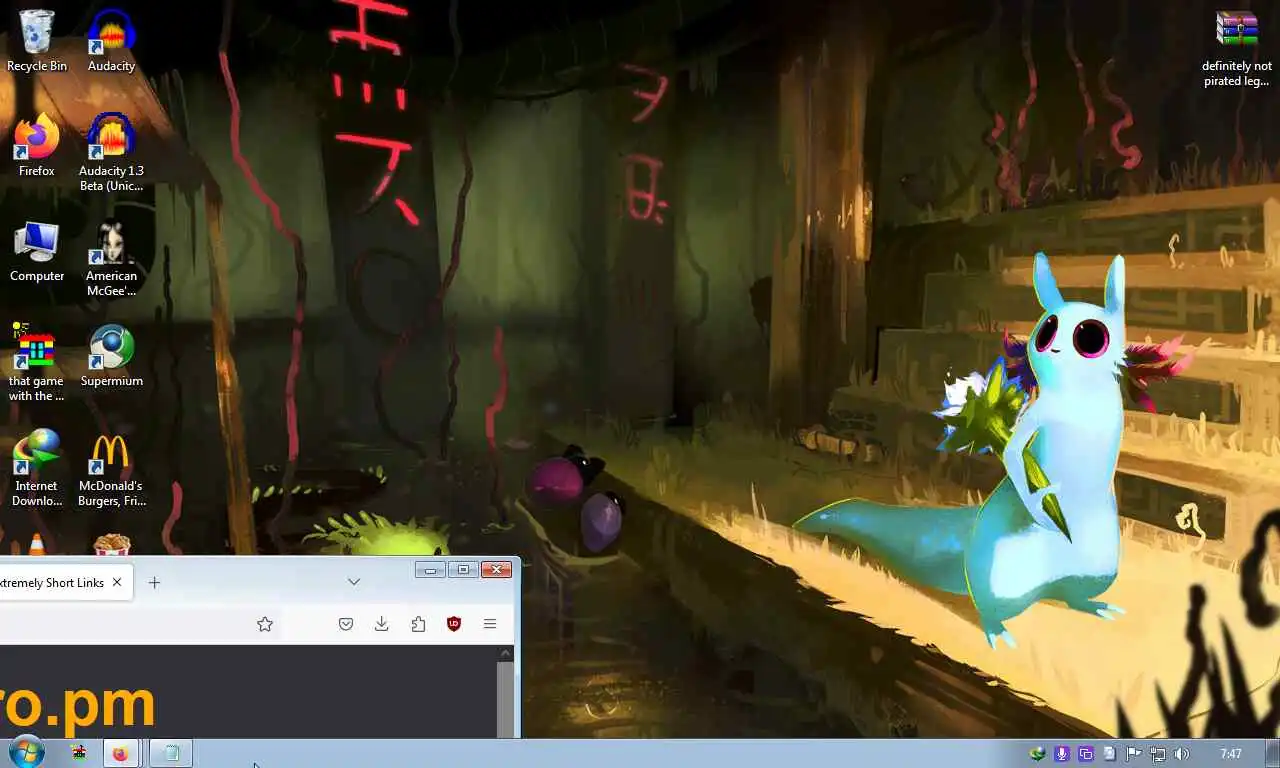The image size is (1280, 768).
Task: Maximize the Firefox window
Action: (463, 570)
